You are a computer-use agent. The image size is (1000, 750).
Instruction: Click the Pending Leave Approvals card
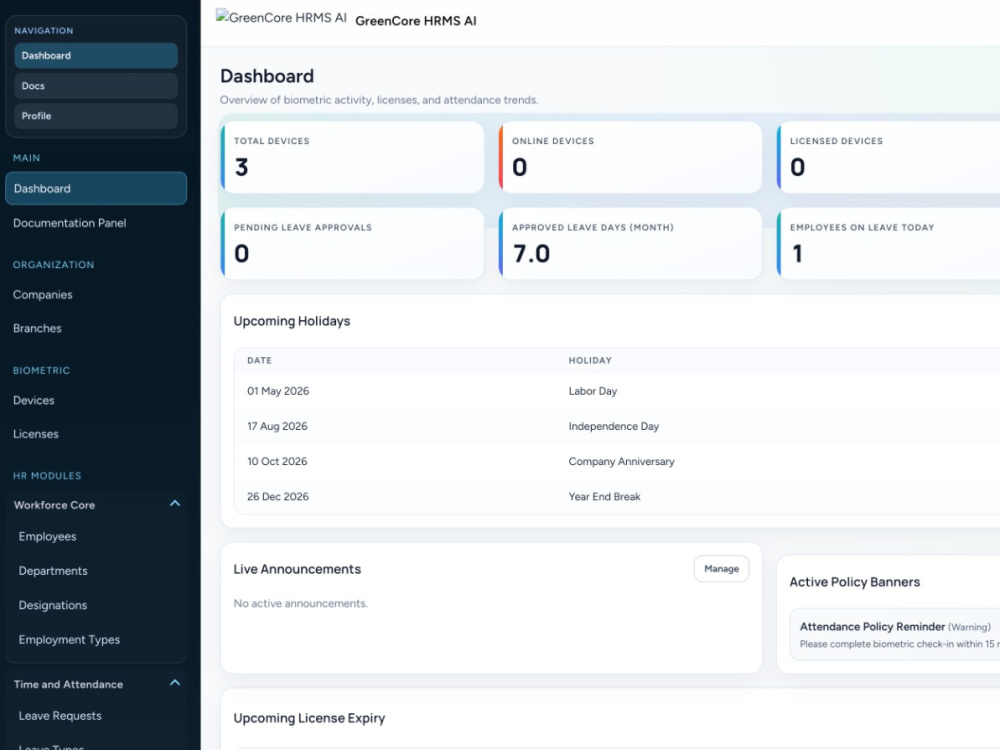click(x=352, y=244)
